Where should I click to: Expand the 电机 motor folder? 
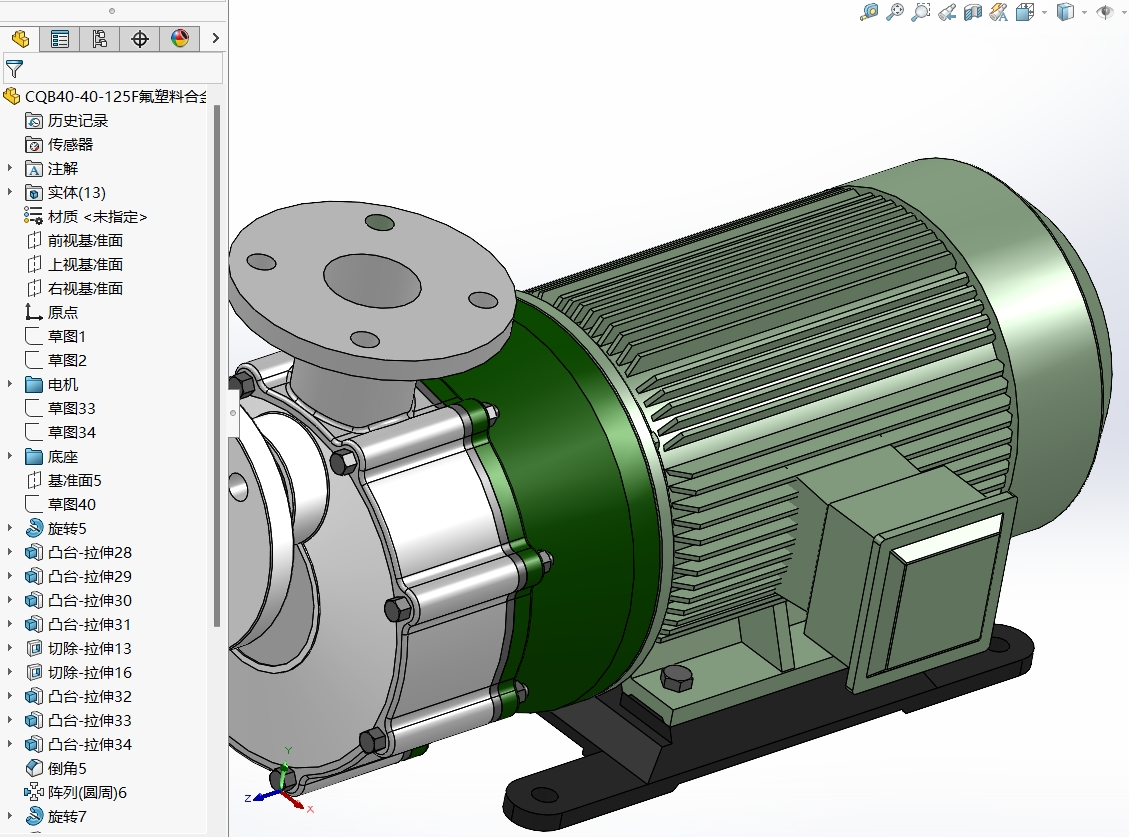click(x=9, y=385)
